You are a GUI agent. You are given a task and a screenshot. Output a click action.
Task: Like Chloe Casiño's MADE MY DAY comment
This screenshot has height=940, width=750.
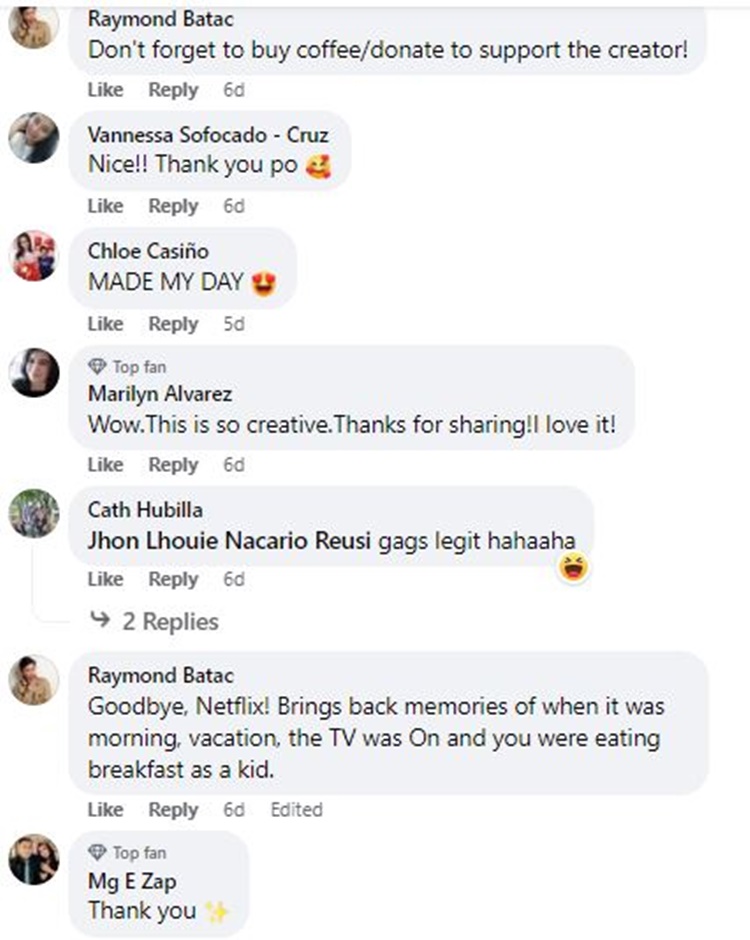tap(105, 324)
